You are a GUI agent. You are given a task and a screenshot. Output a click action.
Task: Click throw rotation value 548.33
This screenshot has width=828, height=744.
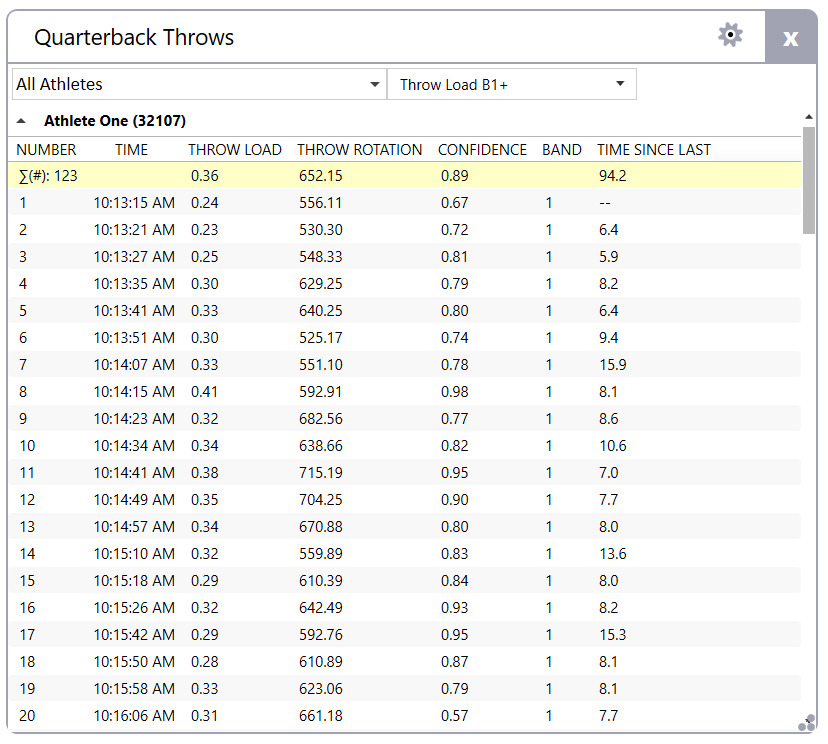click(x=321, y=257)
